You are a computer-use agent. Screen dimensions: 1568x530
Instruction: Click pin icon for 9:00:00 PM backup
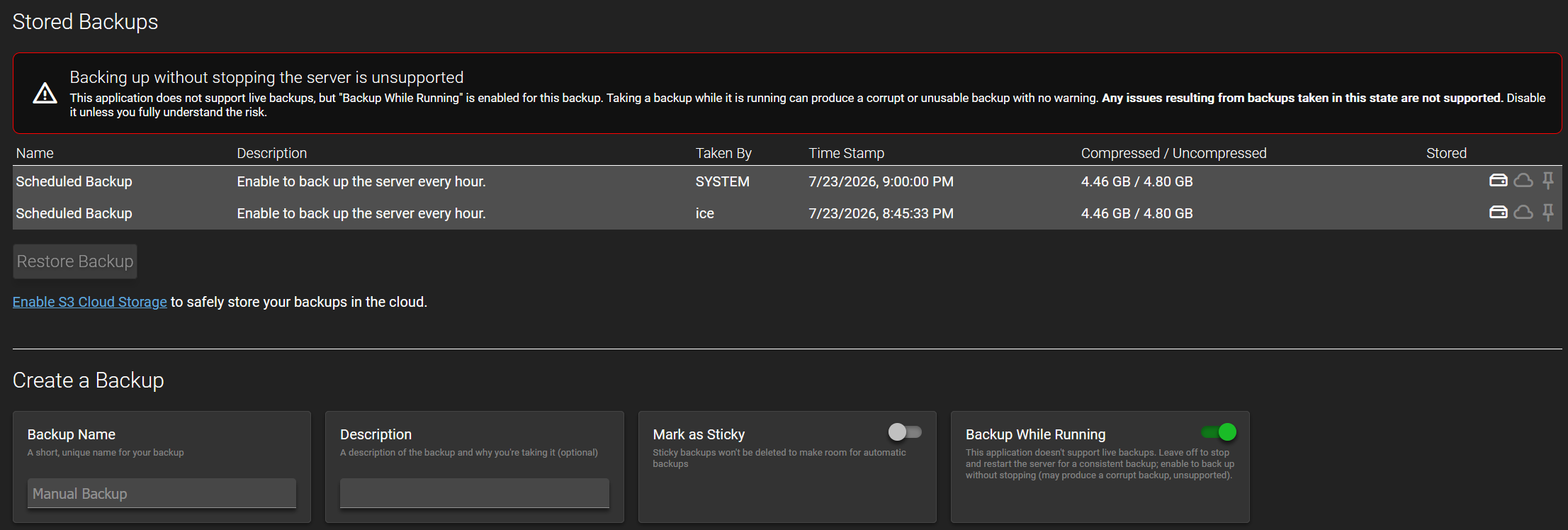coord(1548,181)
